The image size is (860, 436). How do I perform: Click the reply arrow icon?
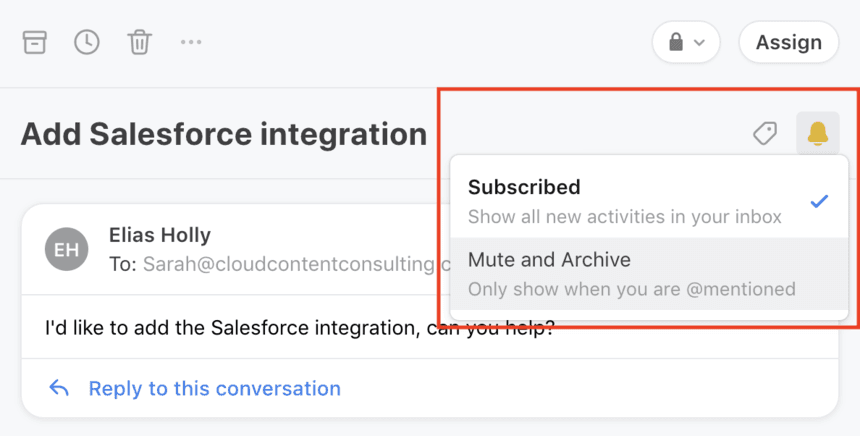click(x=59, y=388)
